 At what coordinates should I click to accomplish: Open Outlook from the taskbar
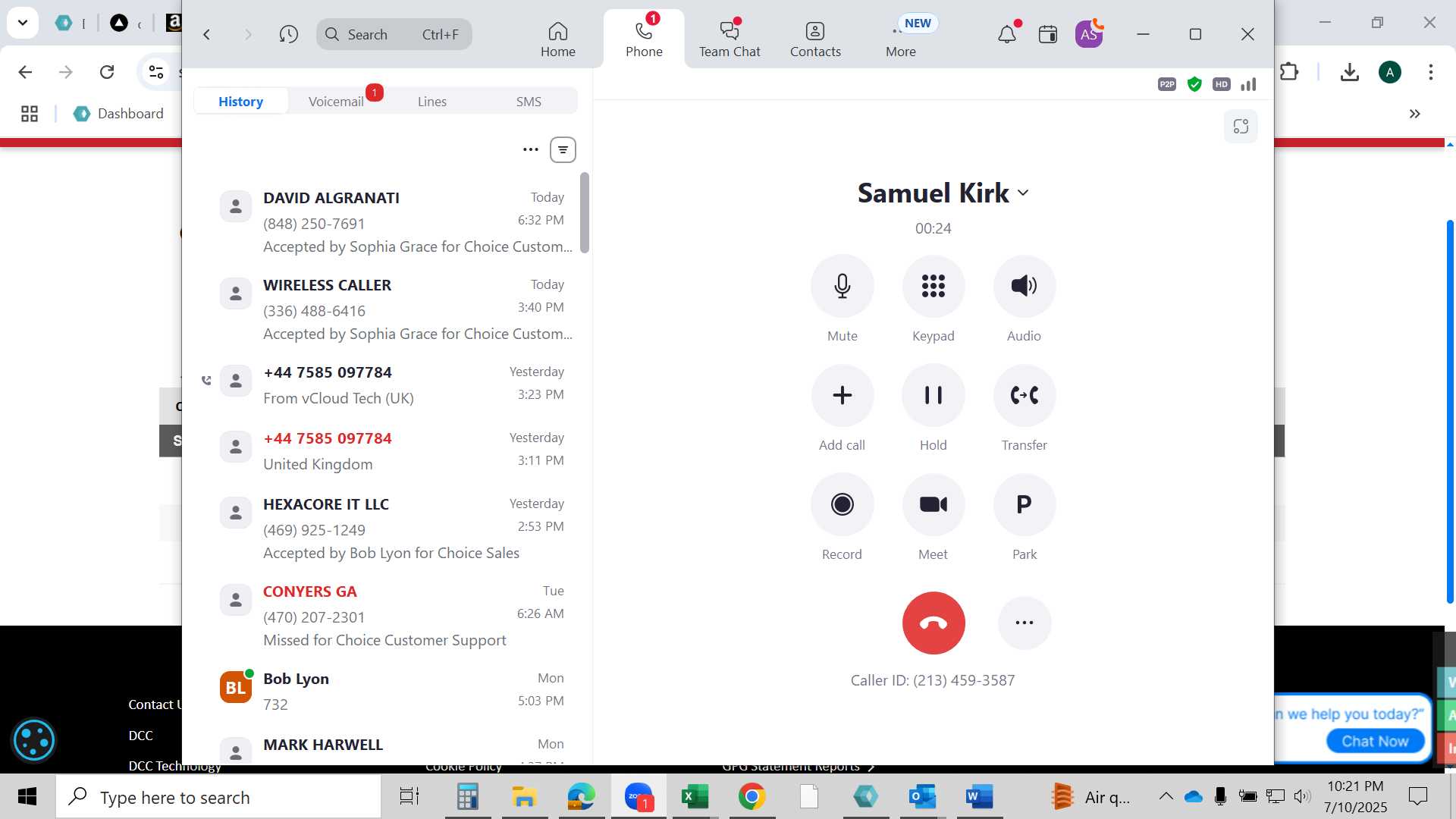(922, 797)
